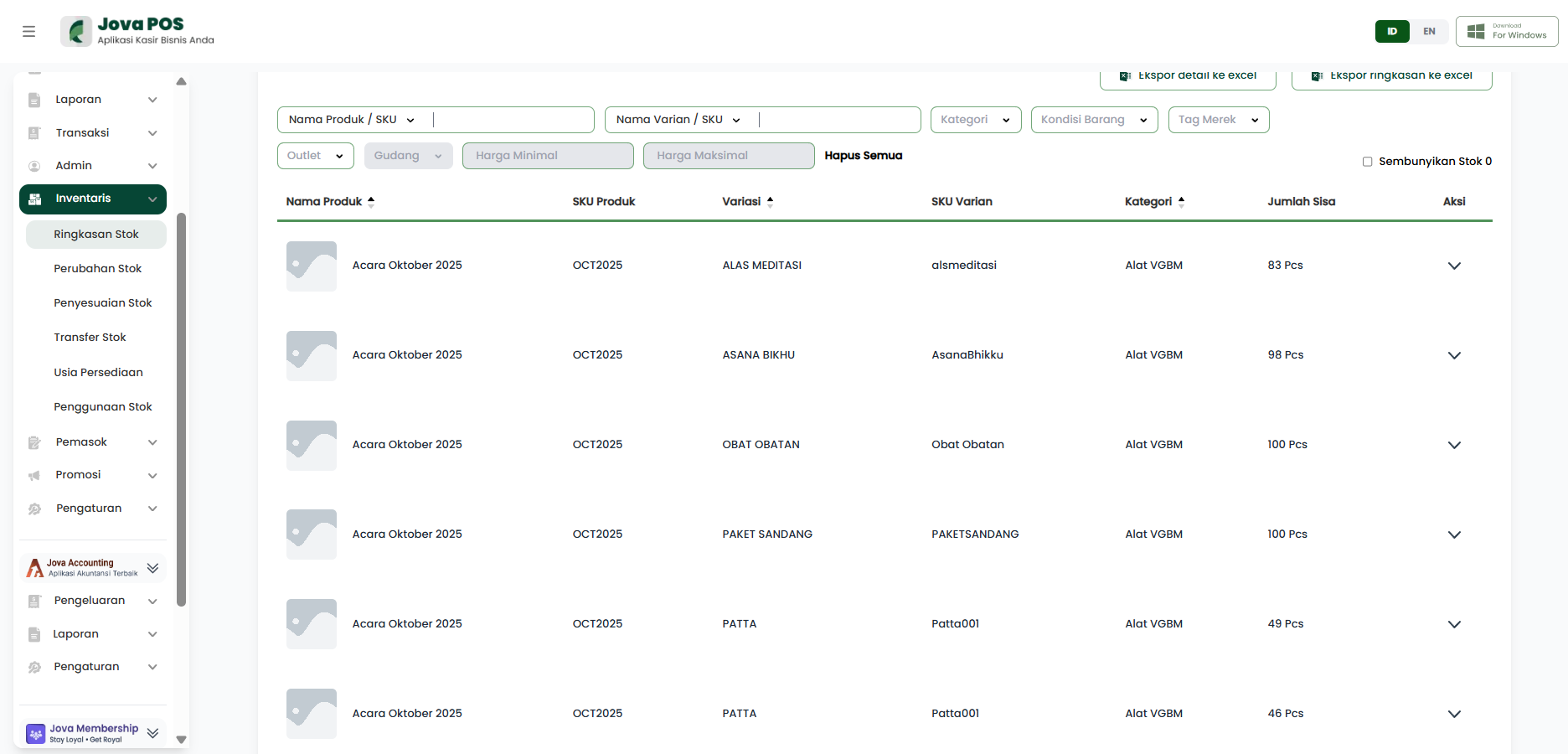Open the Nama Varian / SKU selector
The image size is (1568, 754).
pos(678,120)
